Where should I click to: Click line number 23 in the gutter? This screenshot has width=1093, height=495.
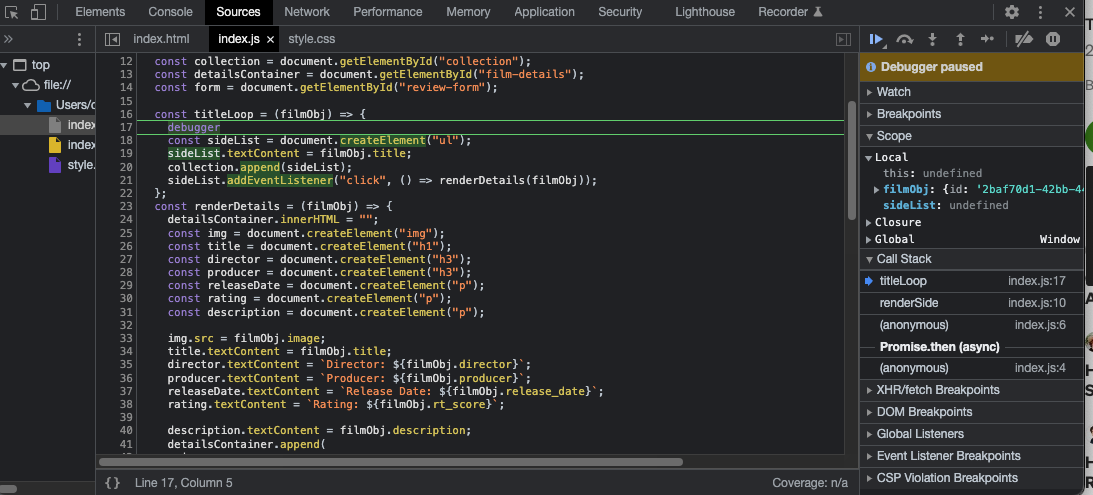coord(126,206)
